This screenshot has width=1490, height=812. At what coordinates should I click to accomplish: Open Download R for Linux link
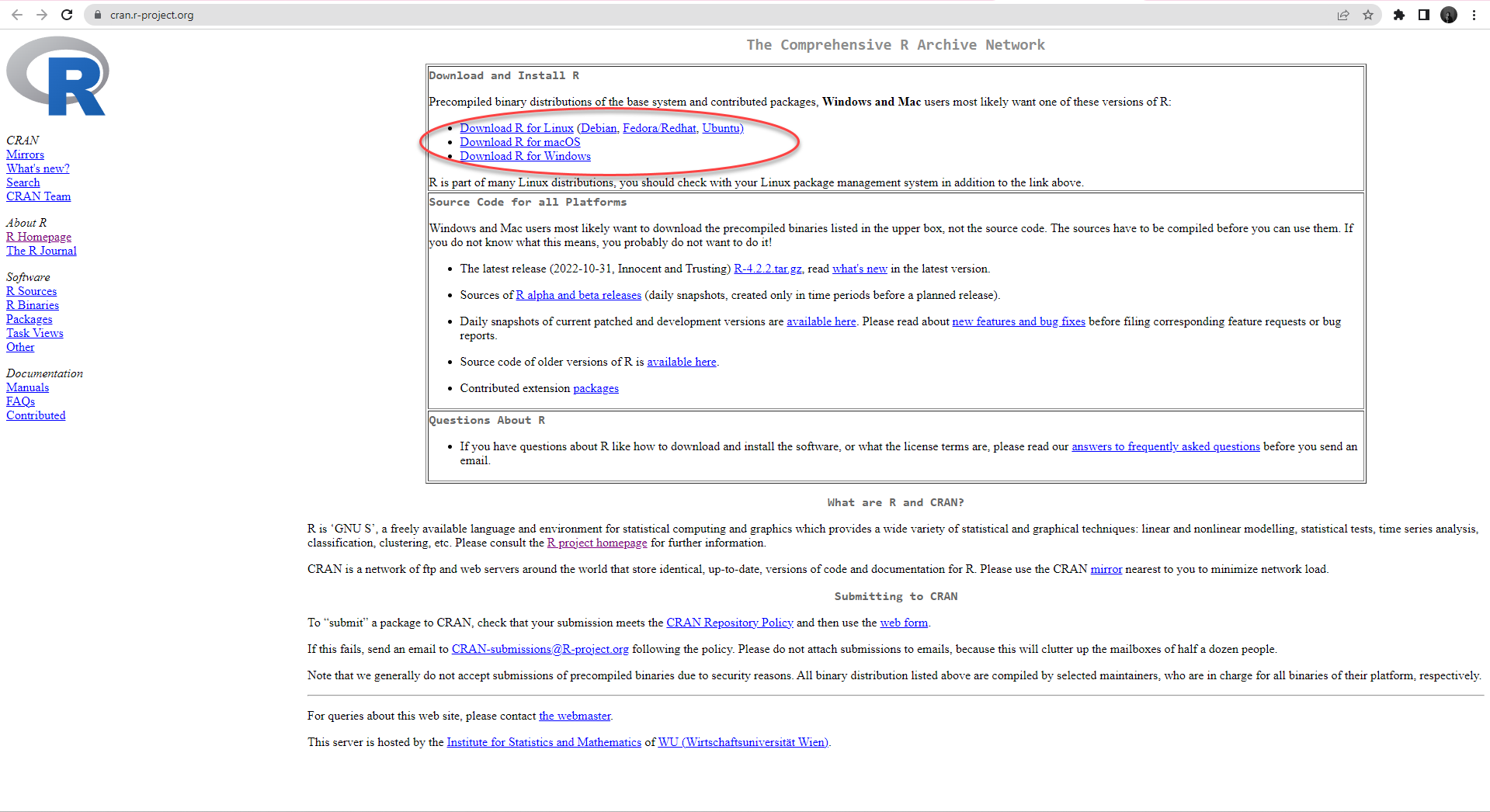pyautogui.click(x=516, y=128)
